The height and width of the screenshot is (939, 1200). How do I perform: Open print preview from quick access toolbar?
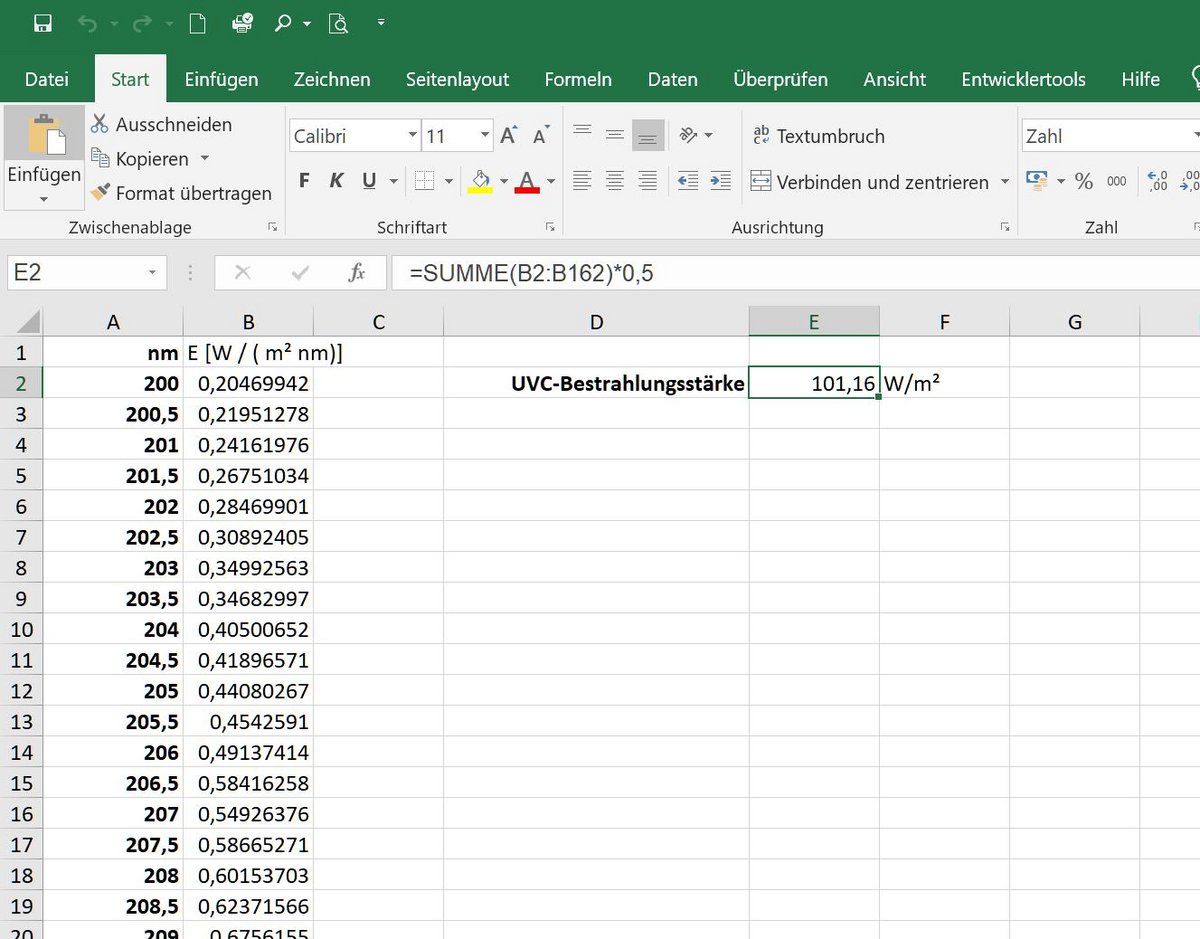pos(338,22)
